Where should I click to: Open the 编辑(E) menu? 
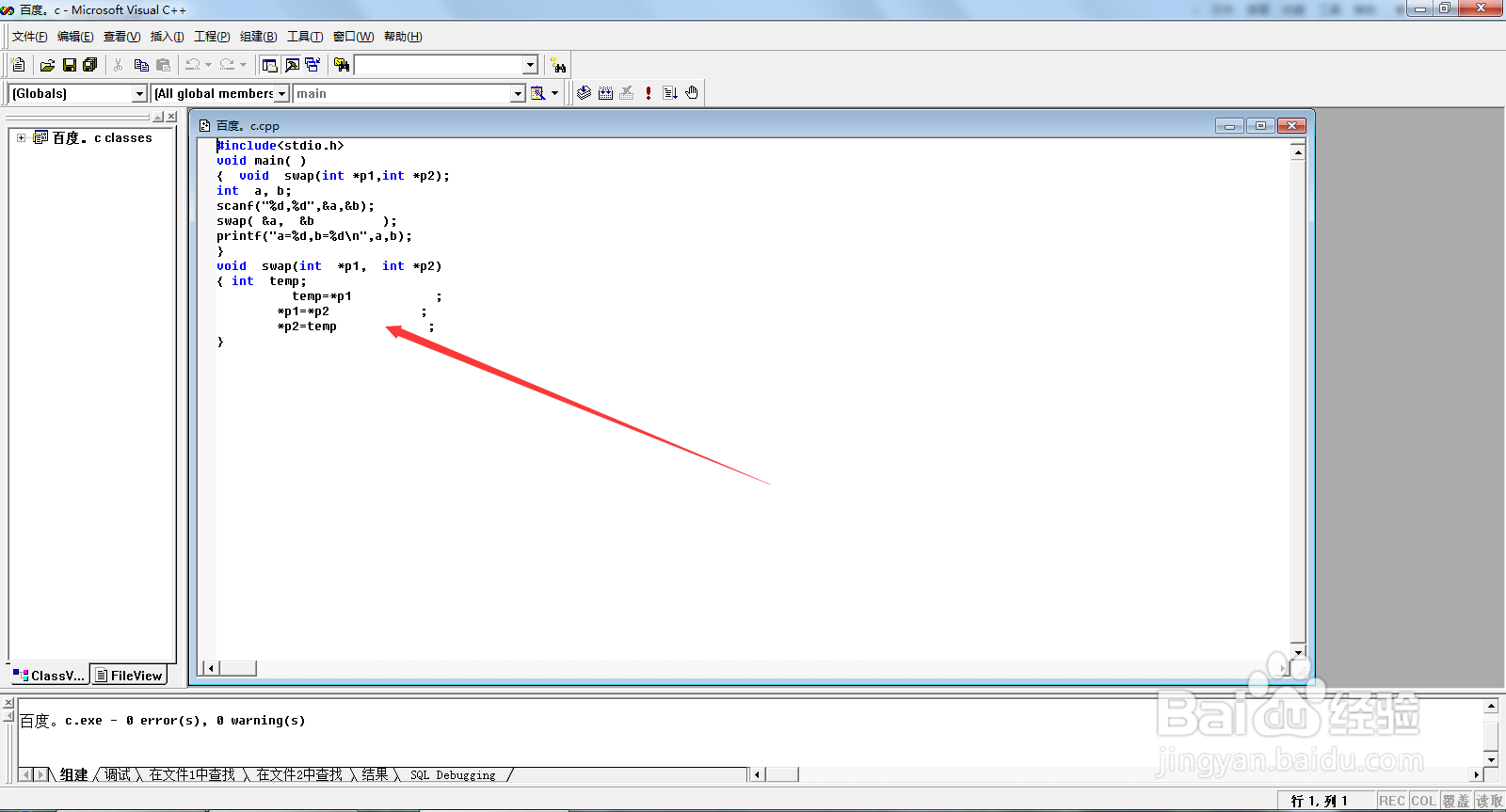pyautogui.click(x=75, y=37)
